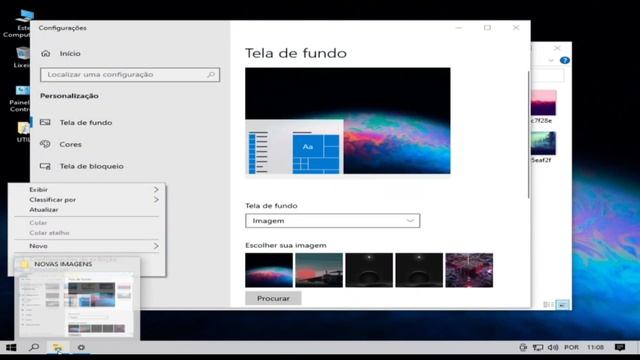Select the fourth dark wallpaper thumbnail
This screenshot has height=360, width=640.
pyautogui.click(x=419, y=270)
